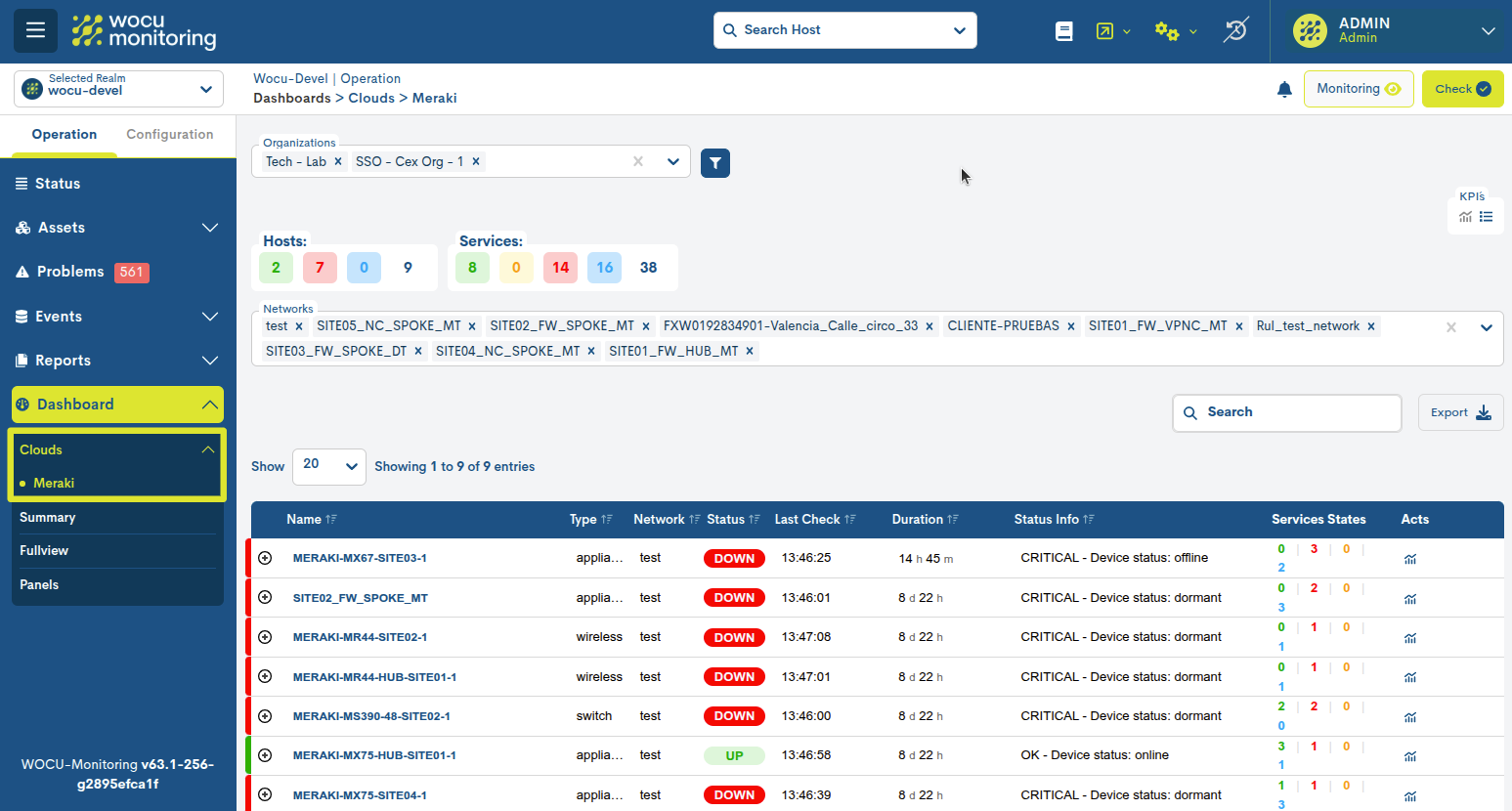Switch to the Operation tab
This screenshot has height=811, width=1512.
[x=65, y=135]
